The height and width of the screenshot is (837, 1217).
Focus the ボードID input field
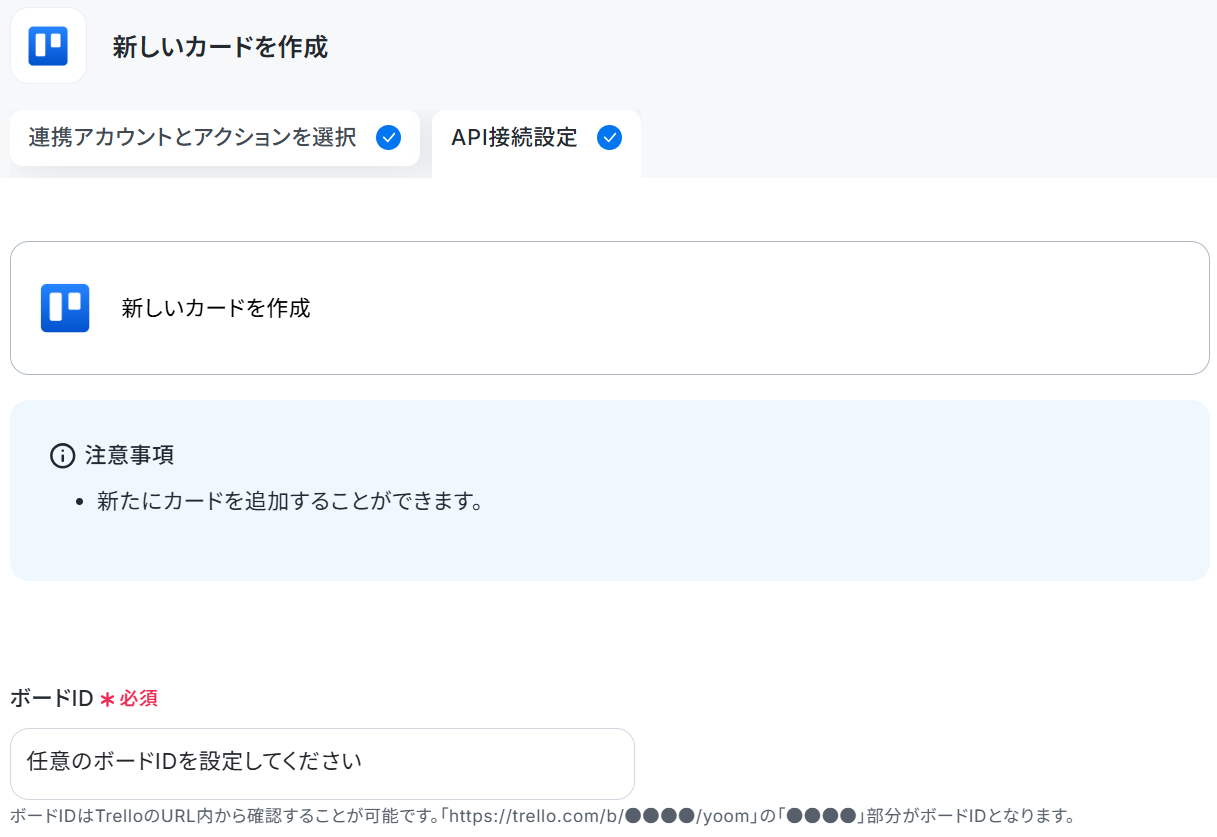click(322, 763)
